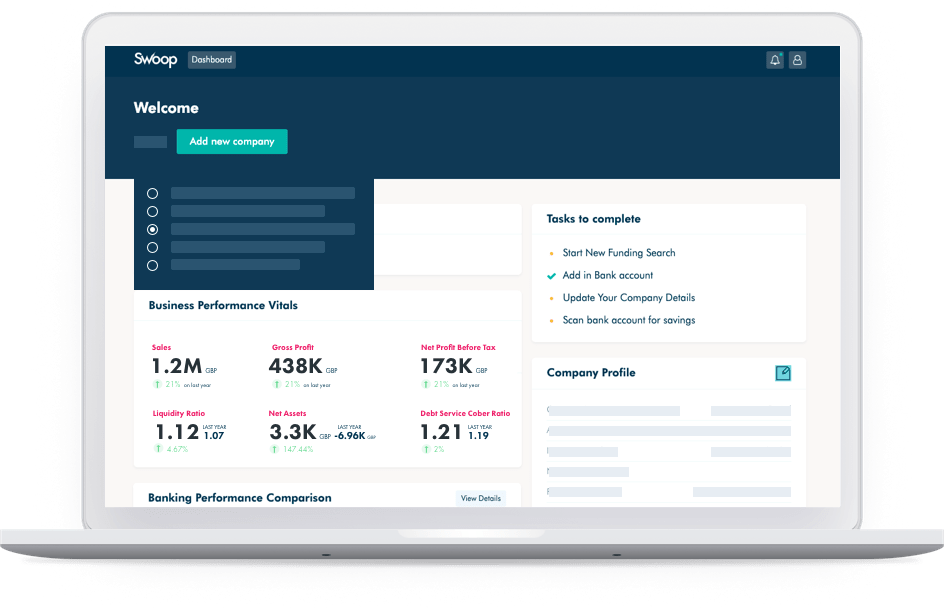Click the currently selected company row
Viewport: 944px width, 609px height.
pyautogui.click(x=262, y=229)
